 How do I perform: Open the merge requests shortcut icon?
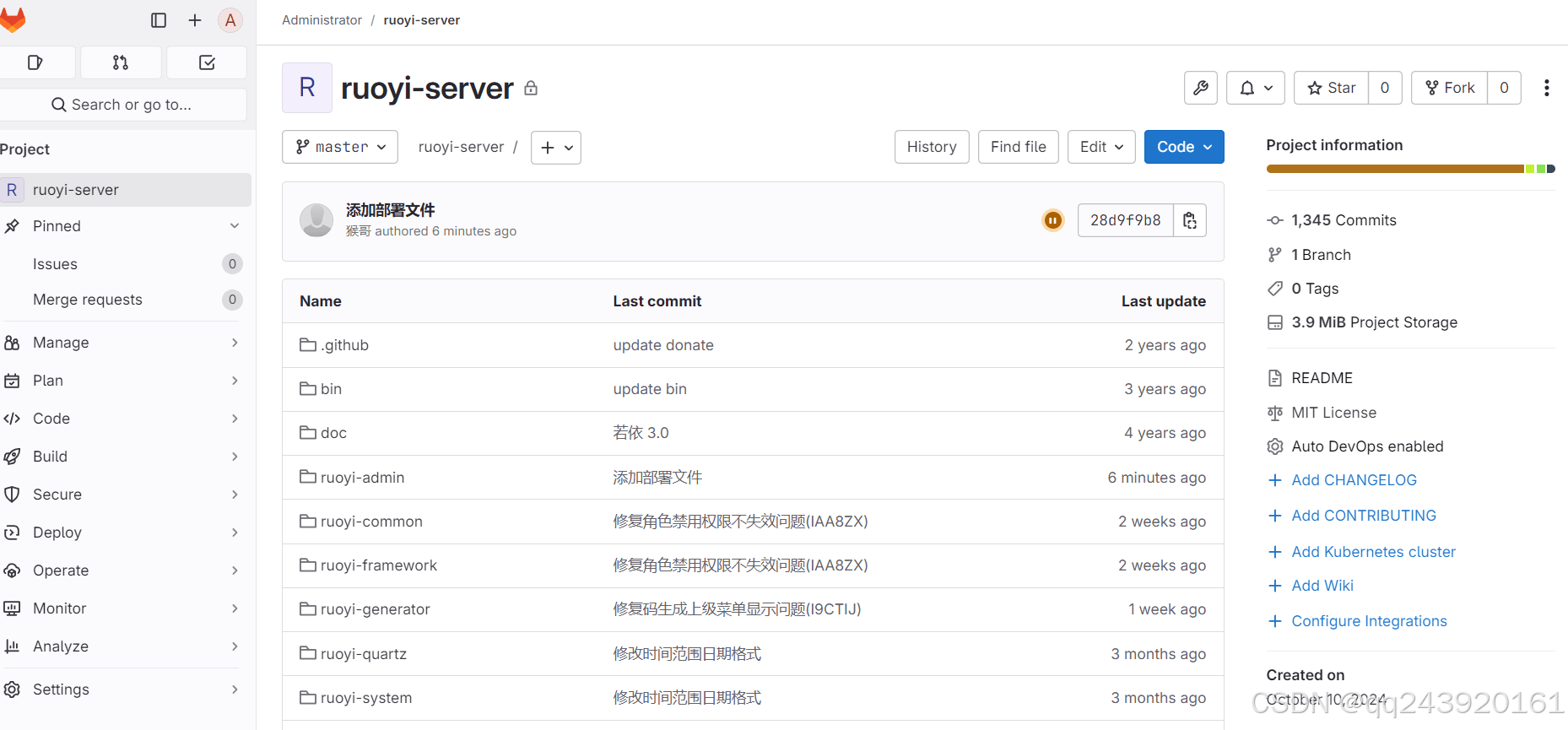(121, 62)
